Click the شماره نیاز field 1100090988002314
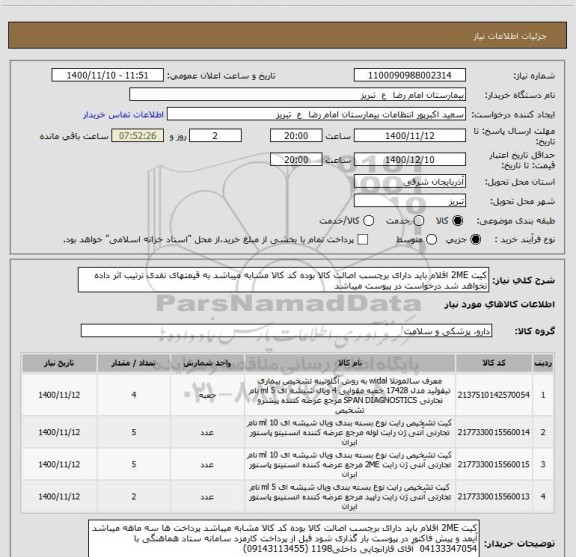 (410, 75)
